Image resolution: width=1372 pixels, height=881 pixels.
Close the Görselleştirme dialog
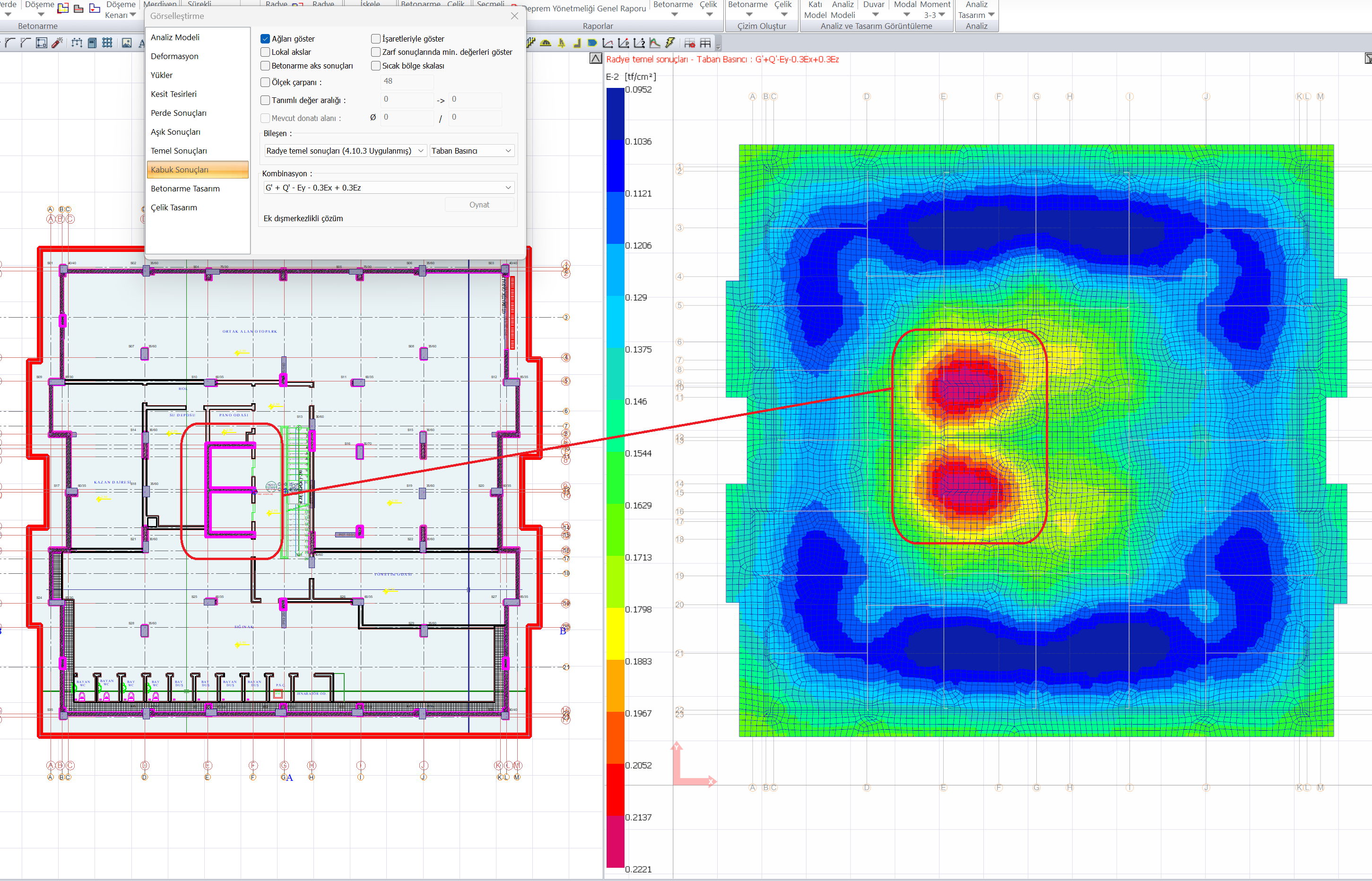coord(514,16)
